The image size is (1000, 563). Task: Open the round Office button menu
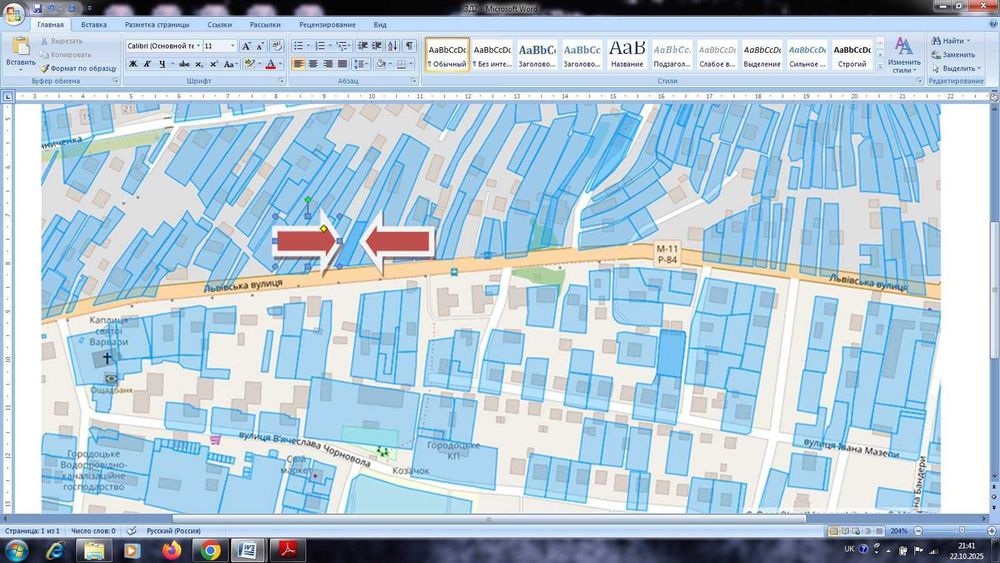coord(13,13)
